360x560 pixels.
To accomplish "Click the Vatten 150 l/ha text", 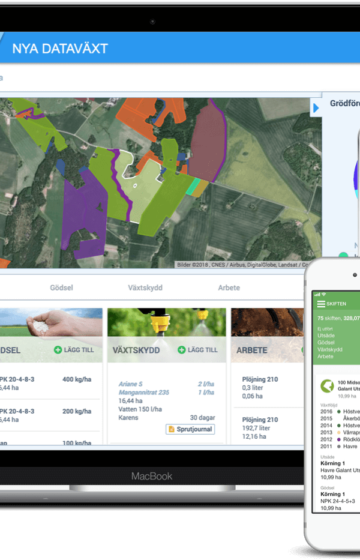I will tap(140, 409).
